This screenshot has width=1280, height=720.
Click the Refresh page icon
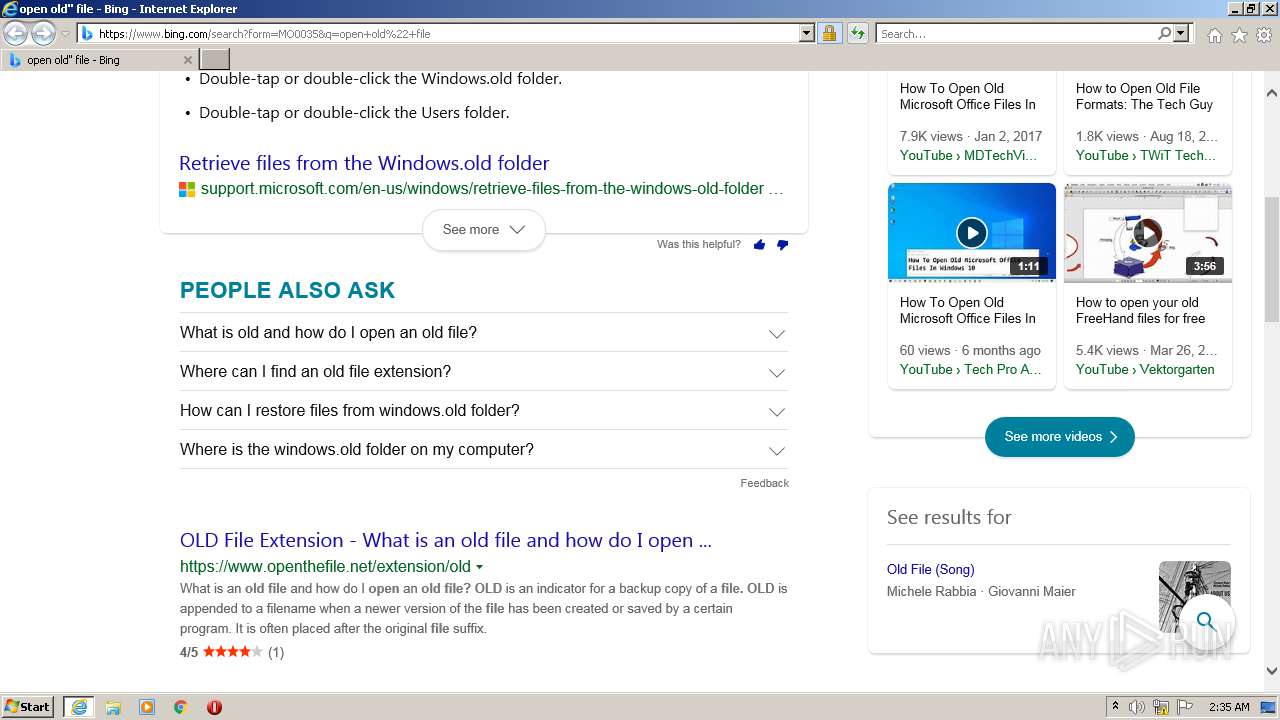(857, 33)
